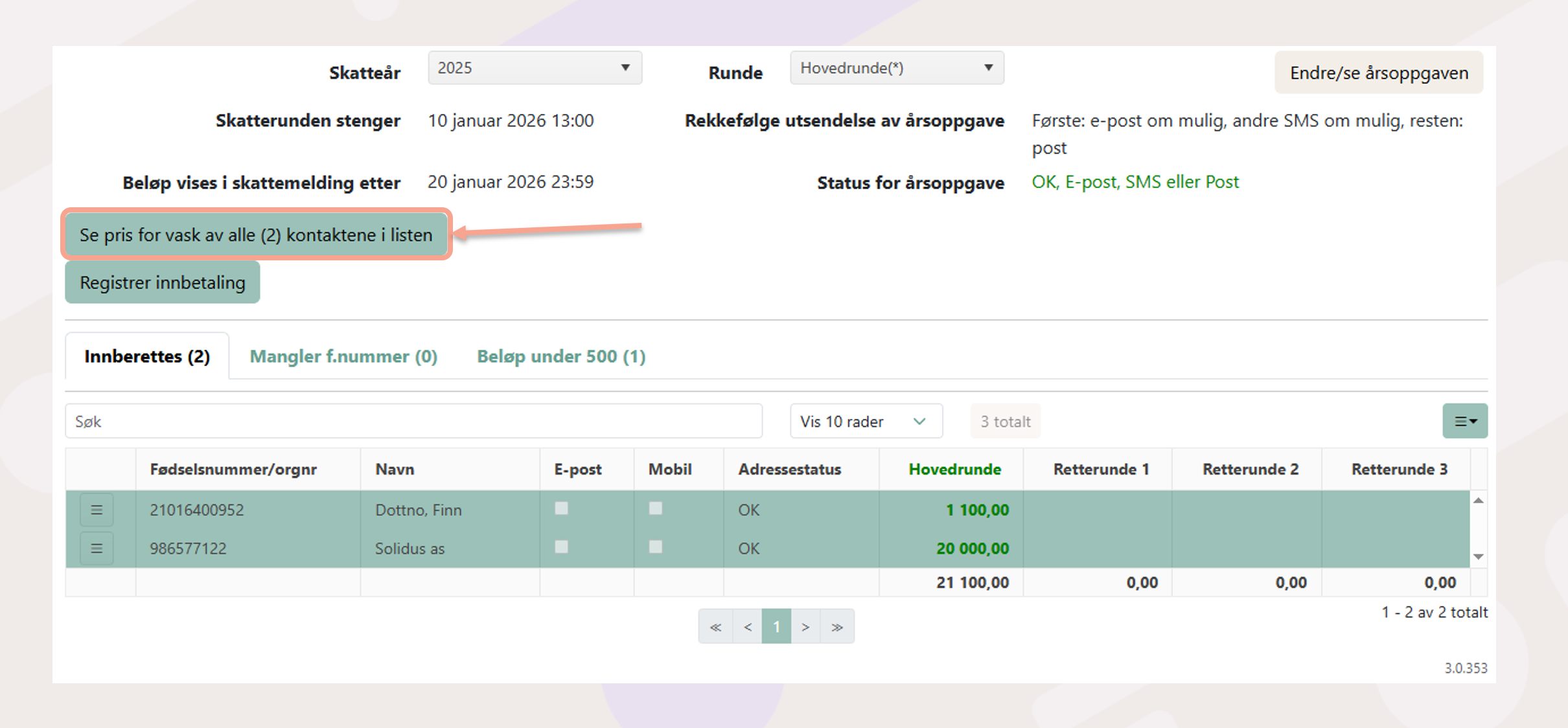This screenshot has width=1568, height=728.
Task: Switch to Mangler f.nummer tab
Action: 343,356
